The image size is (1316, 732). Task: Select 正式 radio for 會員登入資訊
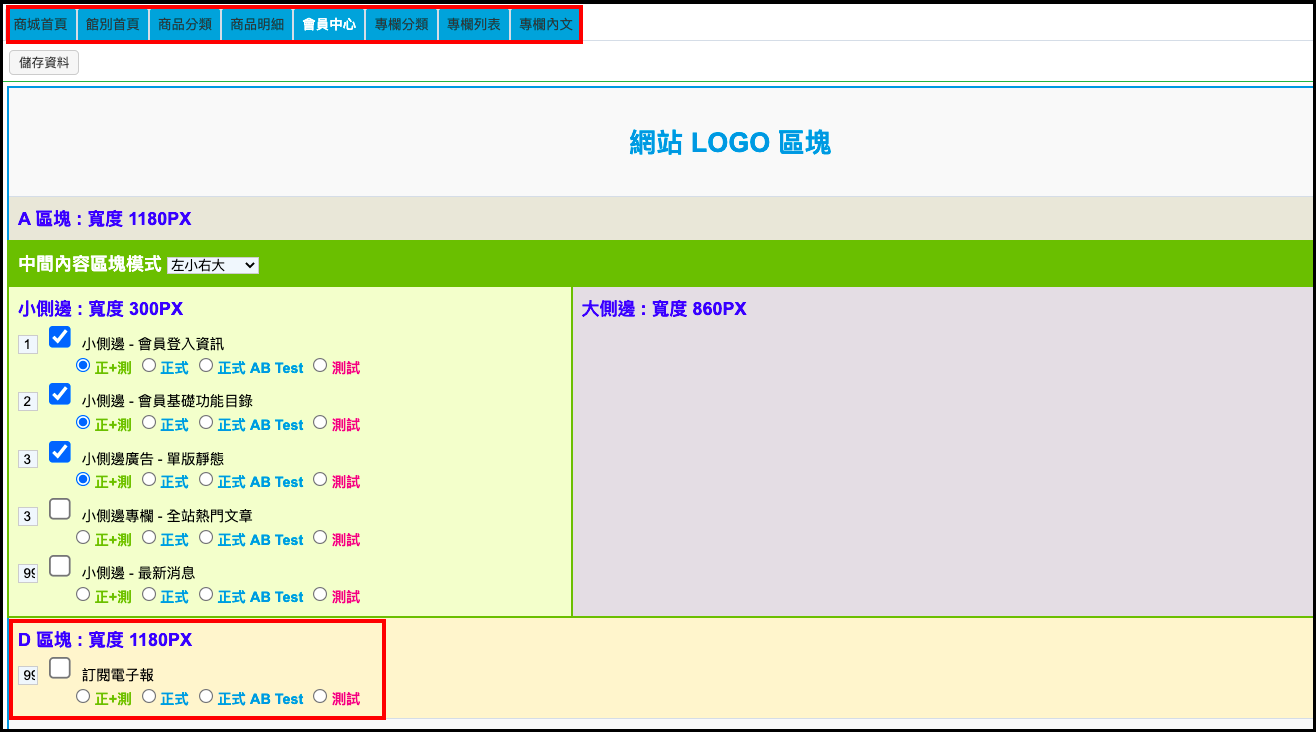coord(148,366)
